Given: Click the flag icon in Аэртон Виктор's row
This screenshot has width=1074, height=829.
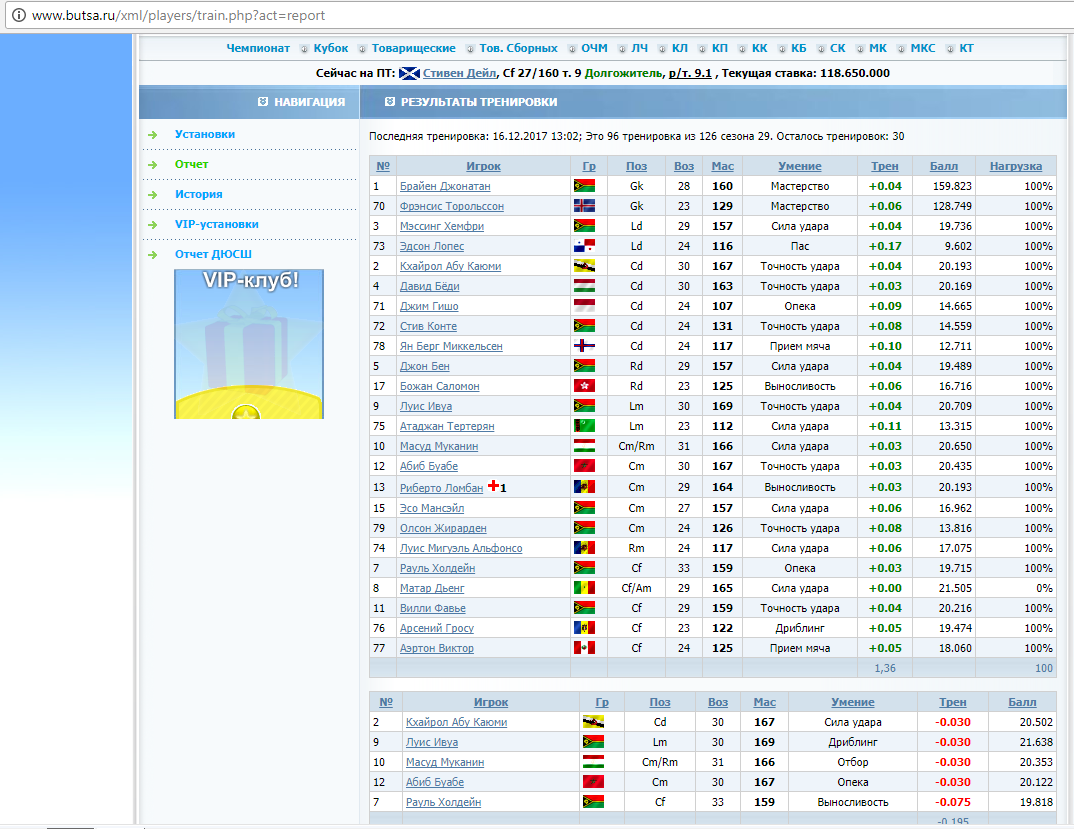Looking at the screenshot, I should 584,647.
